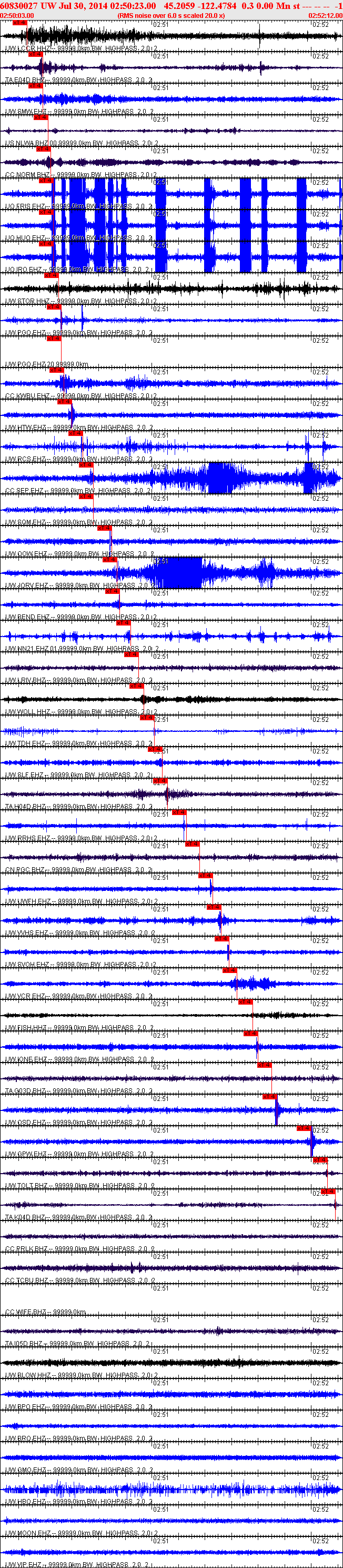Click the red pick marker on UW OSD trace
343x1568 pixels.
[x=269, y=1096]
